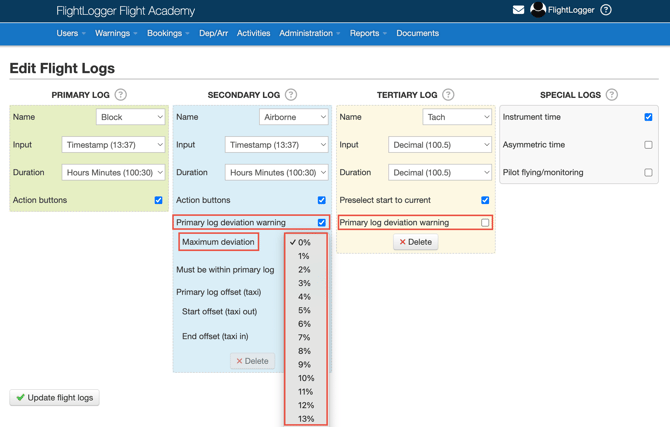
Task: Open Secondary Log Name dropdown showing Airborne
Action: [x=293, y=117]
